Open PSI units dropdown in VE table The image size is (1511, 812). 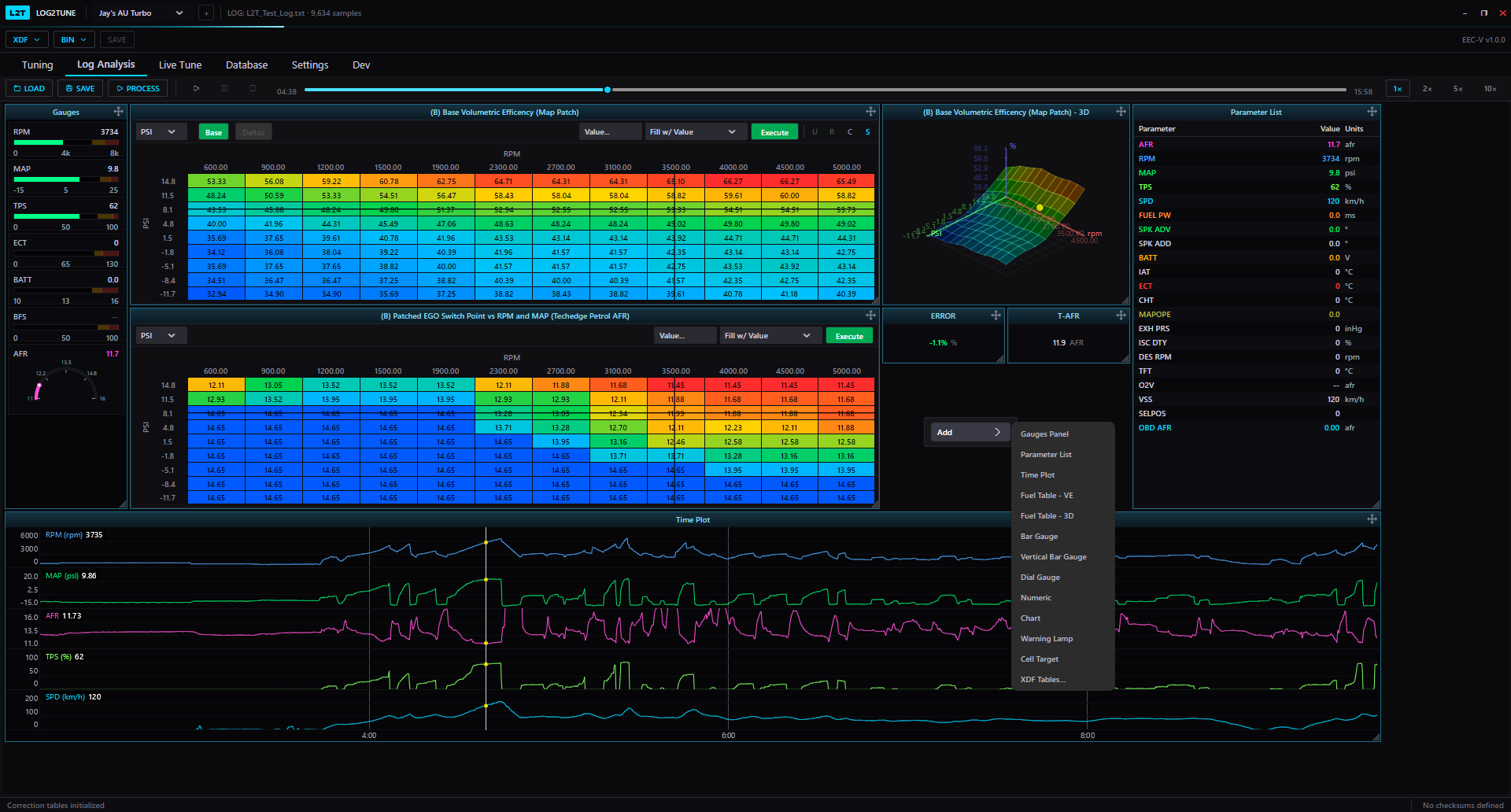[161, 131]
